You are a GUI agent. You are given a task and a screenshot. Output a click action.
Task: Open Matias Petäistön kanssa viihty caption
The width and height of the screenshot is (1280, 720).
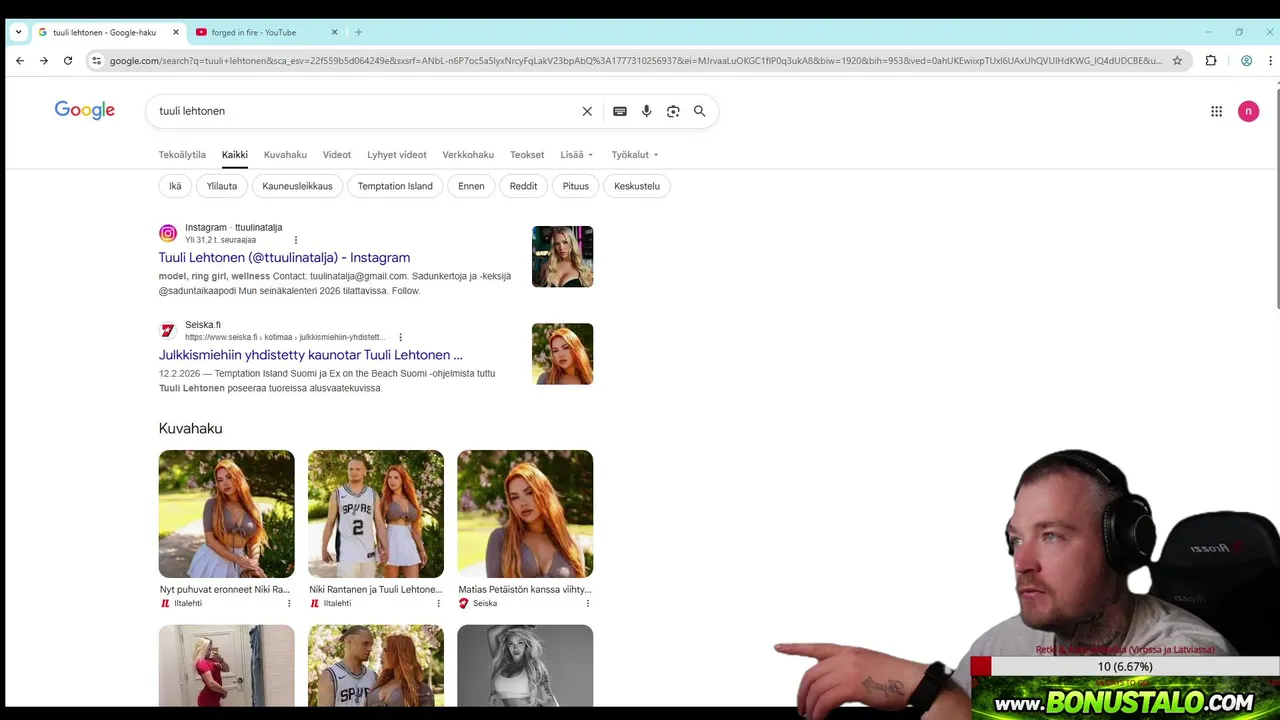click(525, 590)
